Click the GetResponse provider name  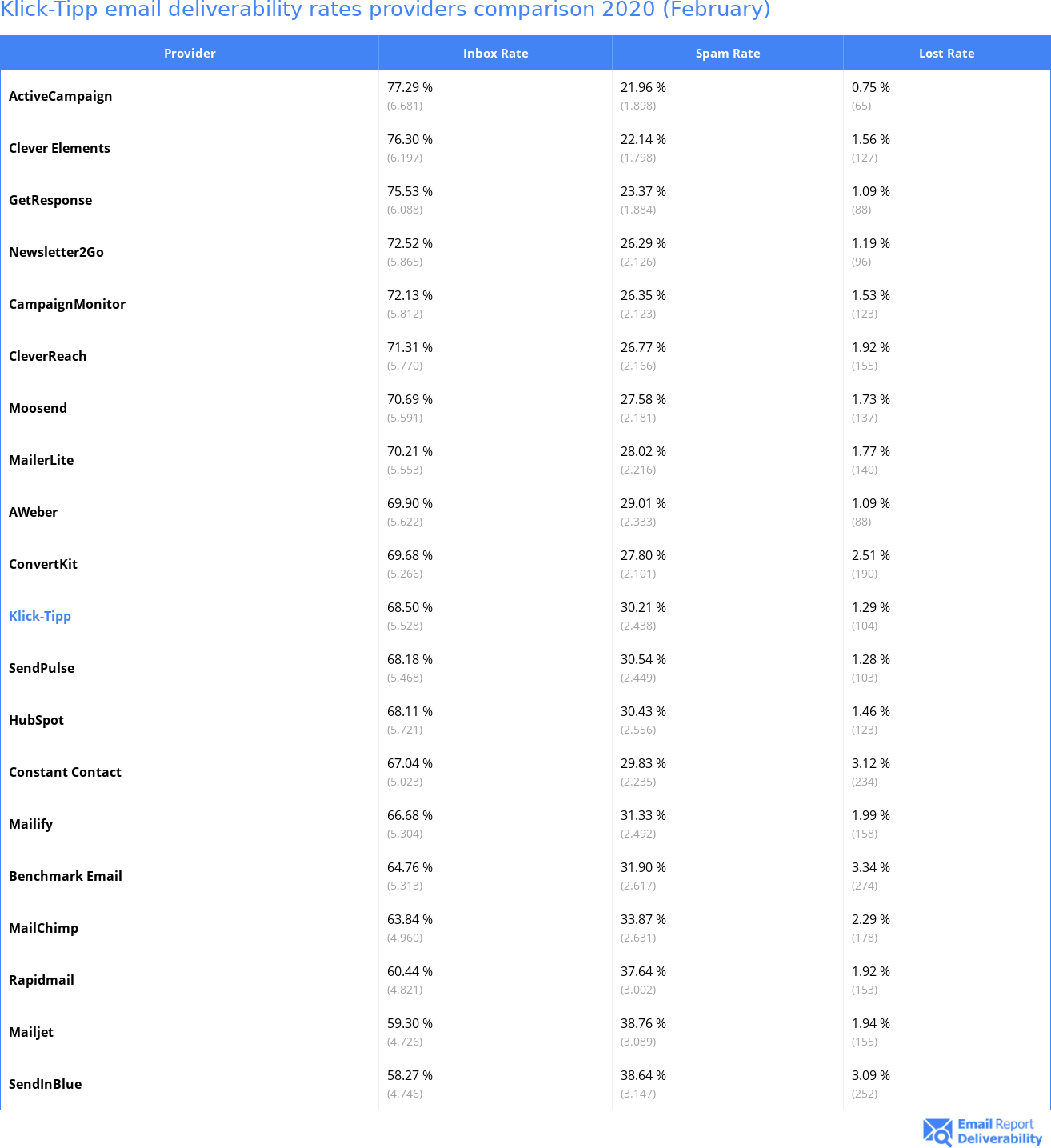[x=50, y=200]
